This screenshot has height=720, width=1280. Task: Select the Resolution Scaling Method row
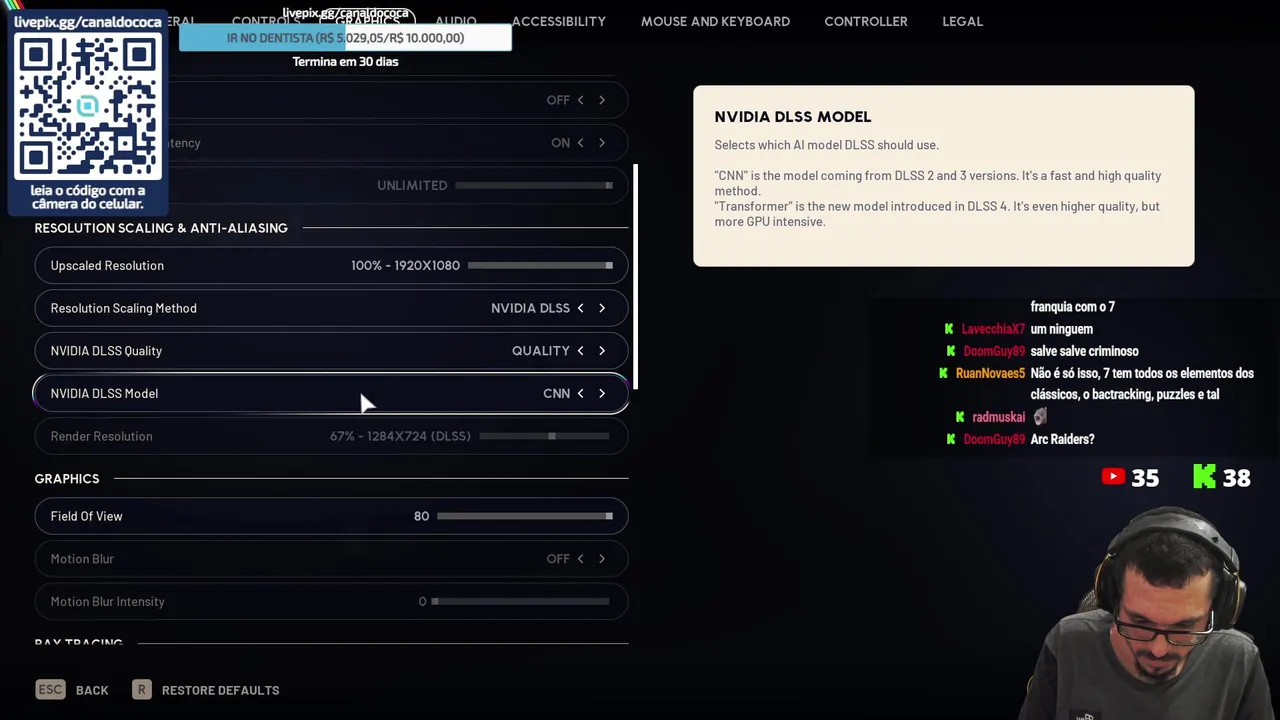(331, 308)
